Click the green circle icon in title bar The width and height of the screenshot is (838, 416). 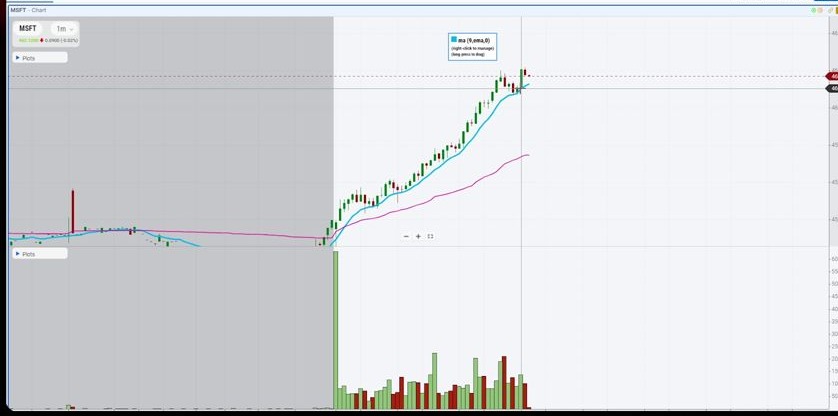pos(814,10)
